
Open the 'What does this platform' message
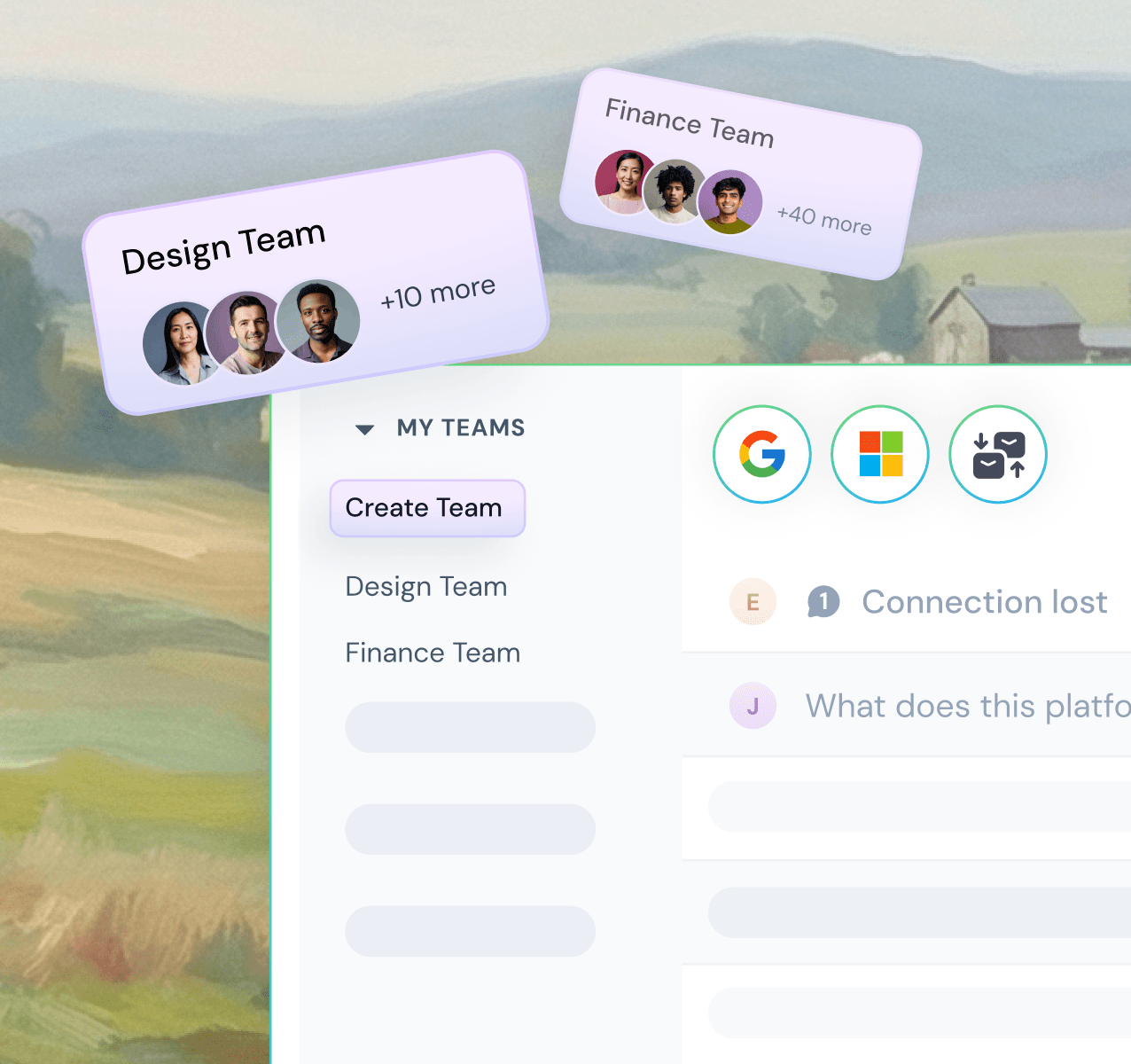[968, 706]
